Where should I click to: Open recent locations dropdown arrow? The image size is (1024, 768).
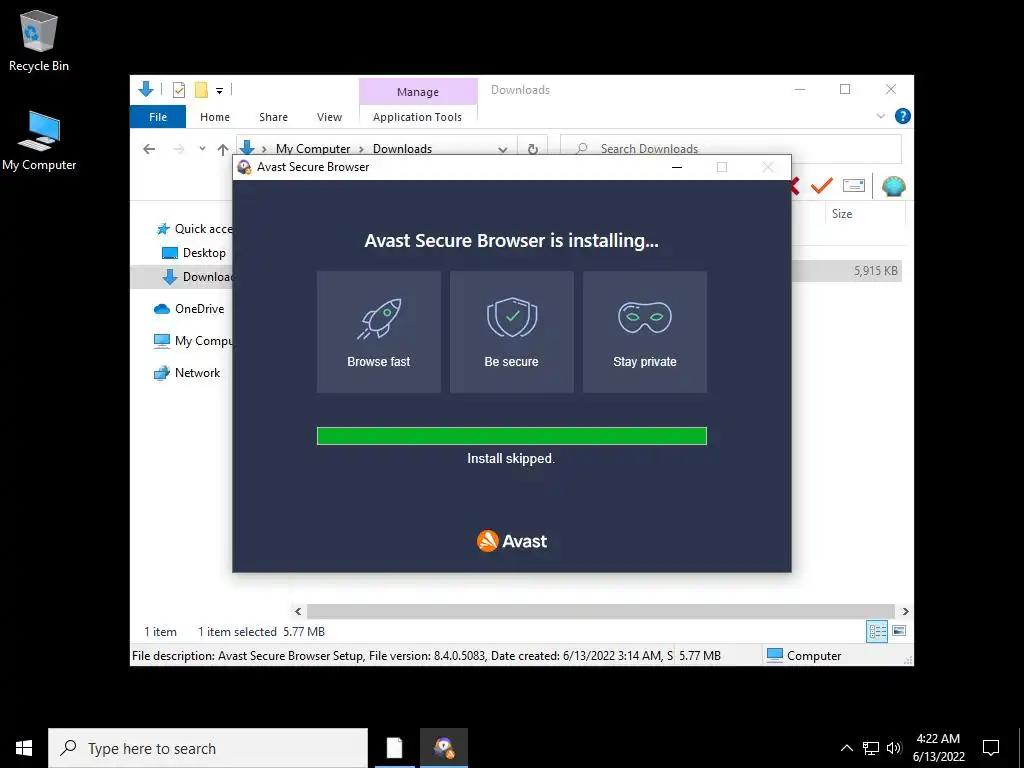pyautogui.click(x=202, y=149)
